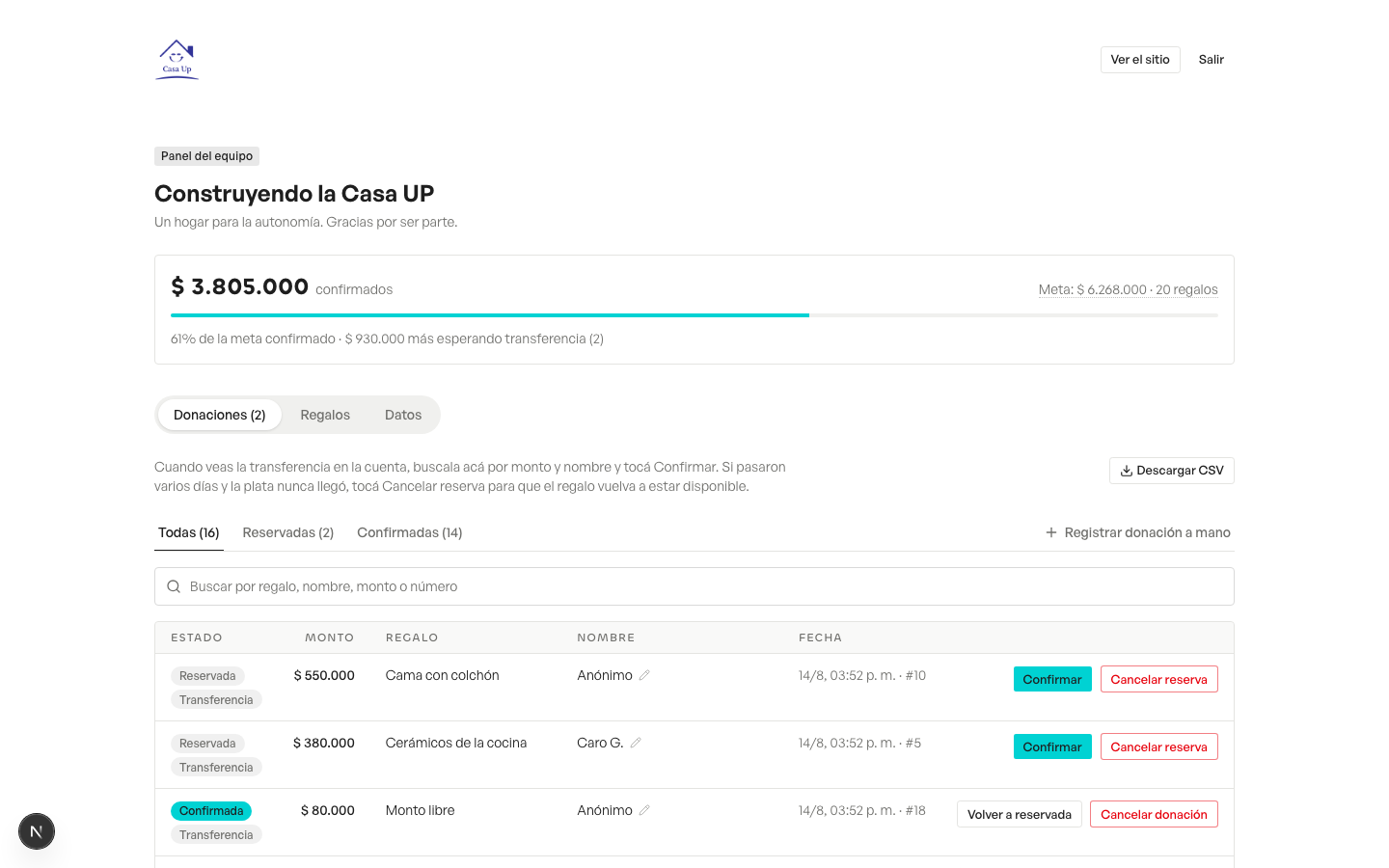Switch to the Datos tab
Screen dimensions: 1389x868
pyautogui.click(x=403, y=415)
